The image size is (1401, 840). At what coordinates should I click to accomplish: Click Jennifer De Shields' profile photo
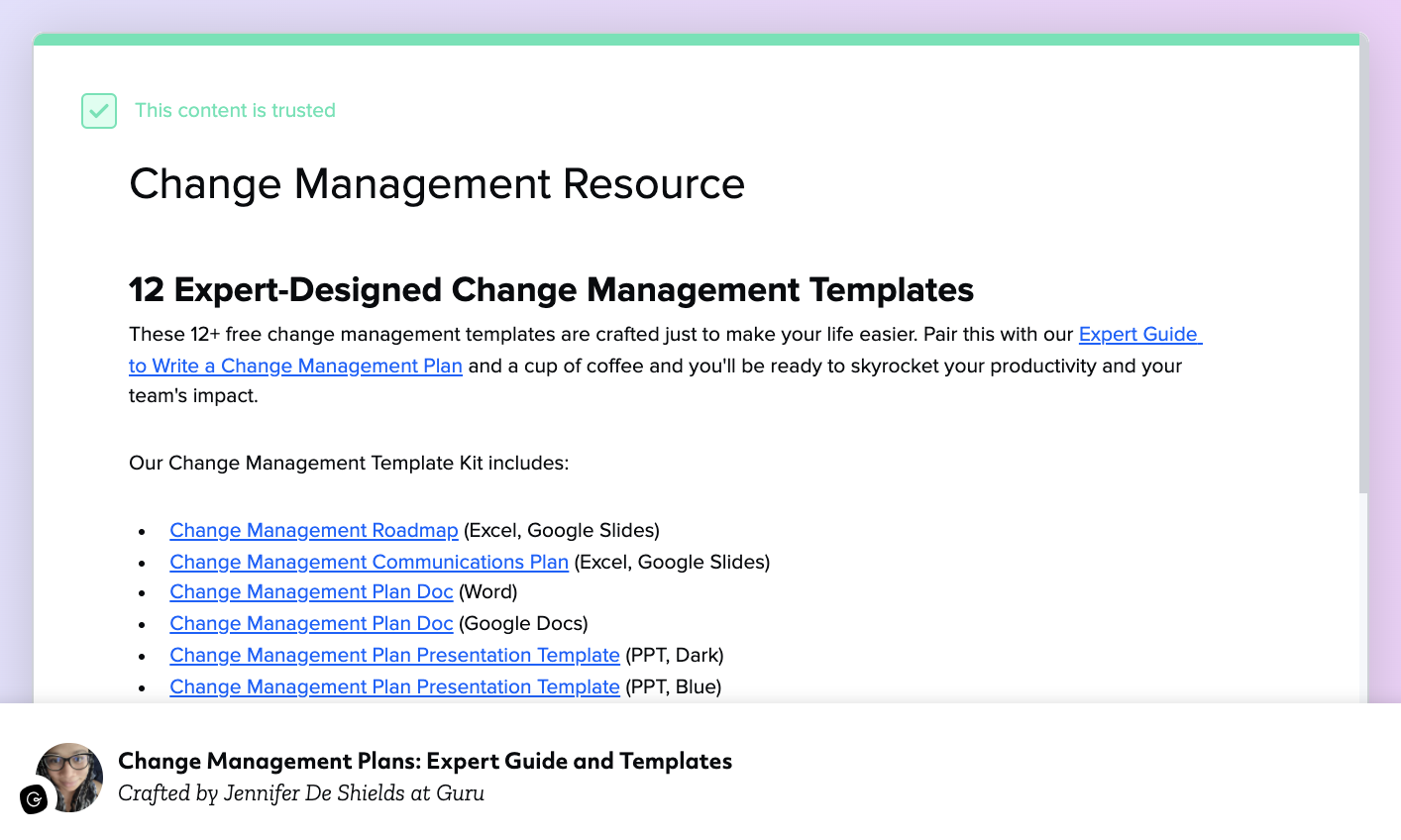tap(69, 778)
